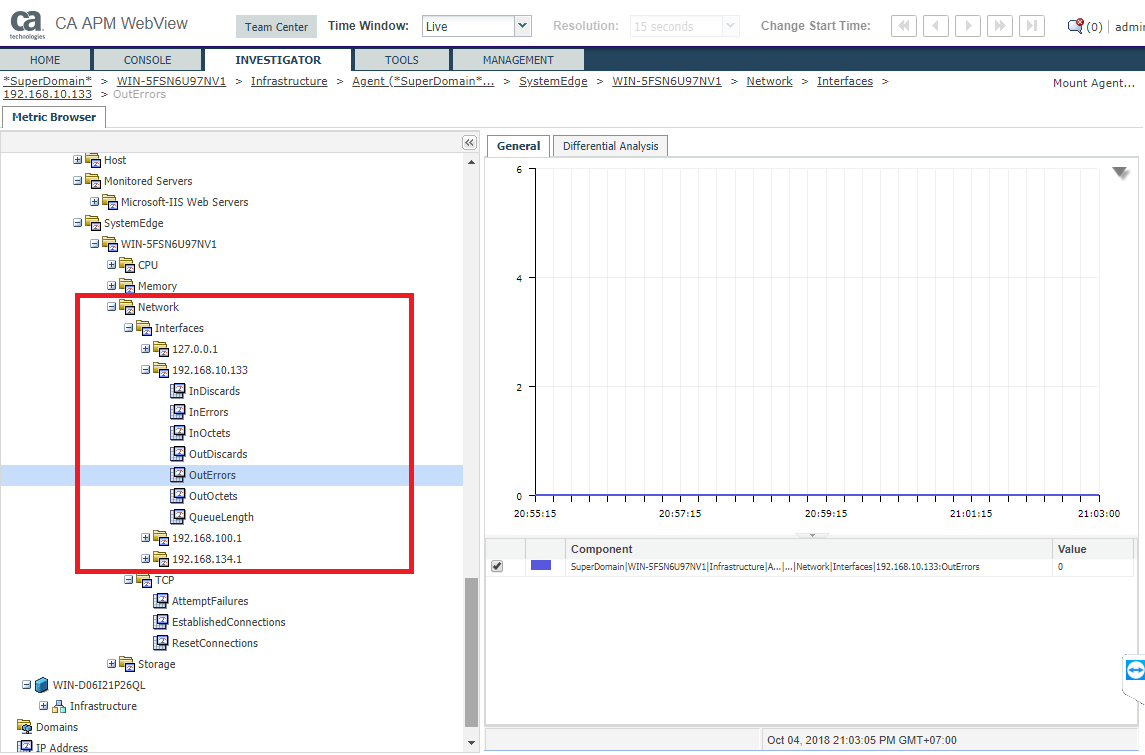
Task: Fast-forward the start time
Action: pyautogui.click(x=1000, y=26)
